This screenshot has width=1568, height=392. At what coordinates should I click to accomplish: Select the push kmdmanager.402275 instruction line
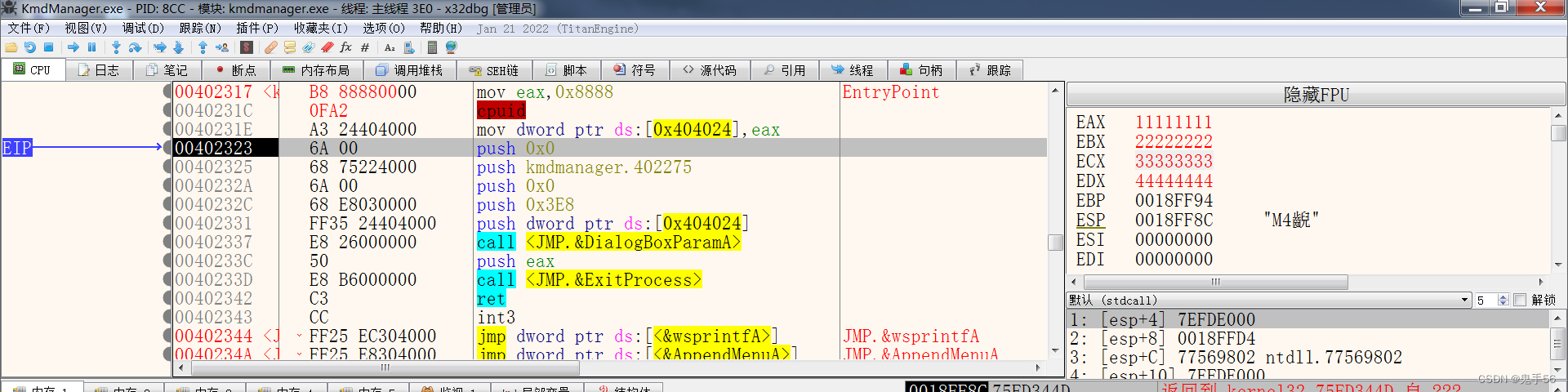[x=583, y=167]
